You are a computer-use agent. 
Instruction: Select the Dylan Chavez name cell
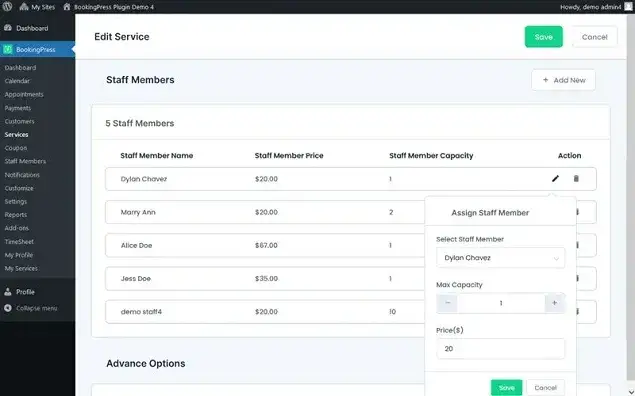[x=144, y=179]
